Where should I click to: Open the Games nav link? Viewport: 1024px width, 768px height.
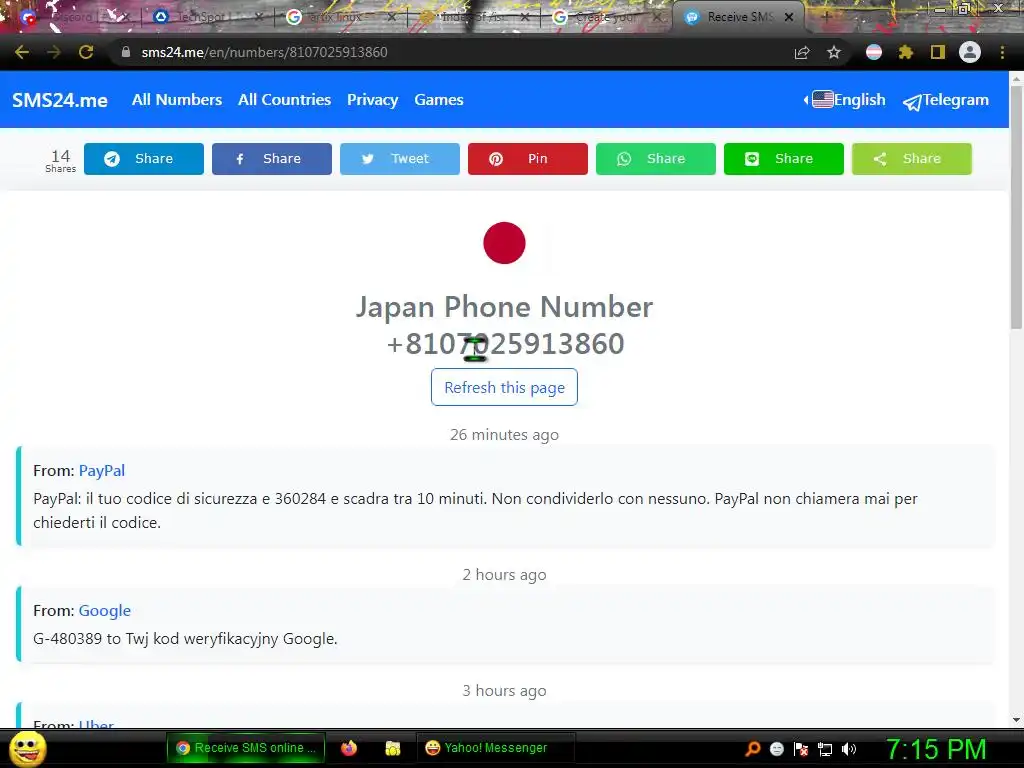(438, 100)
